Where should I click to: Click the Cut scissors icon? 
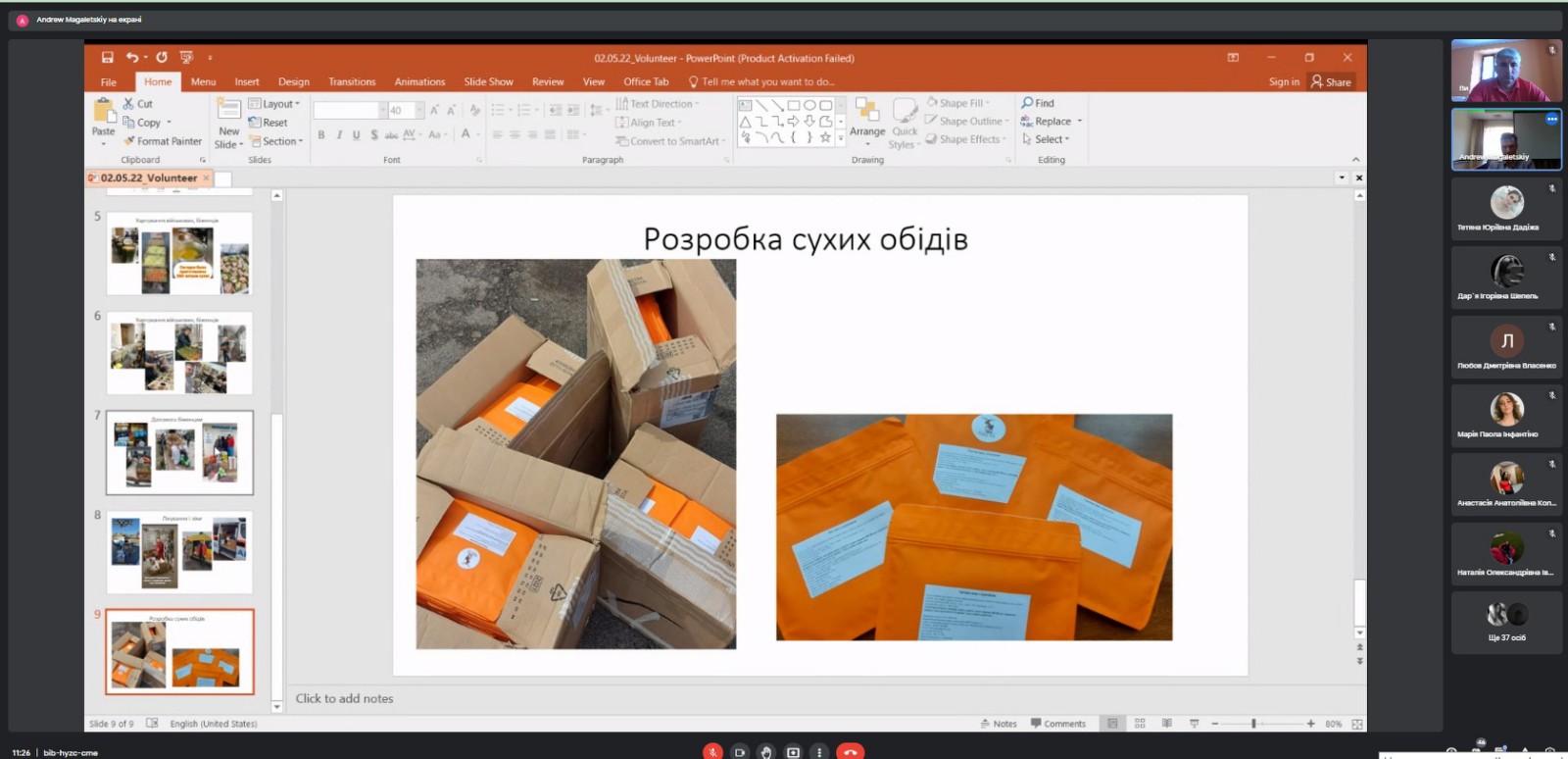point(128,103)
